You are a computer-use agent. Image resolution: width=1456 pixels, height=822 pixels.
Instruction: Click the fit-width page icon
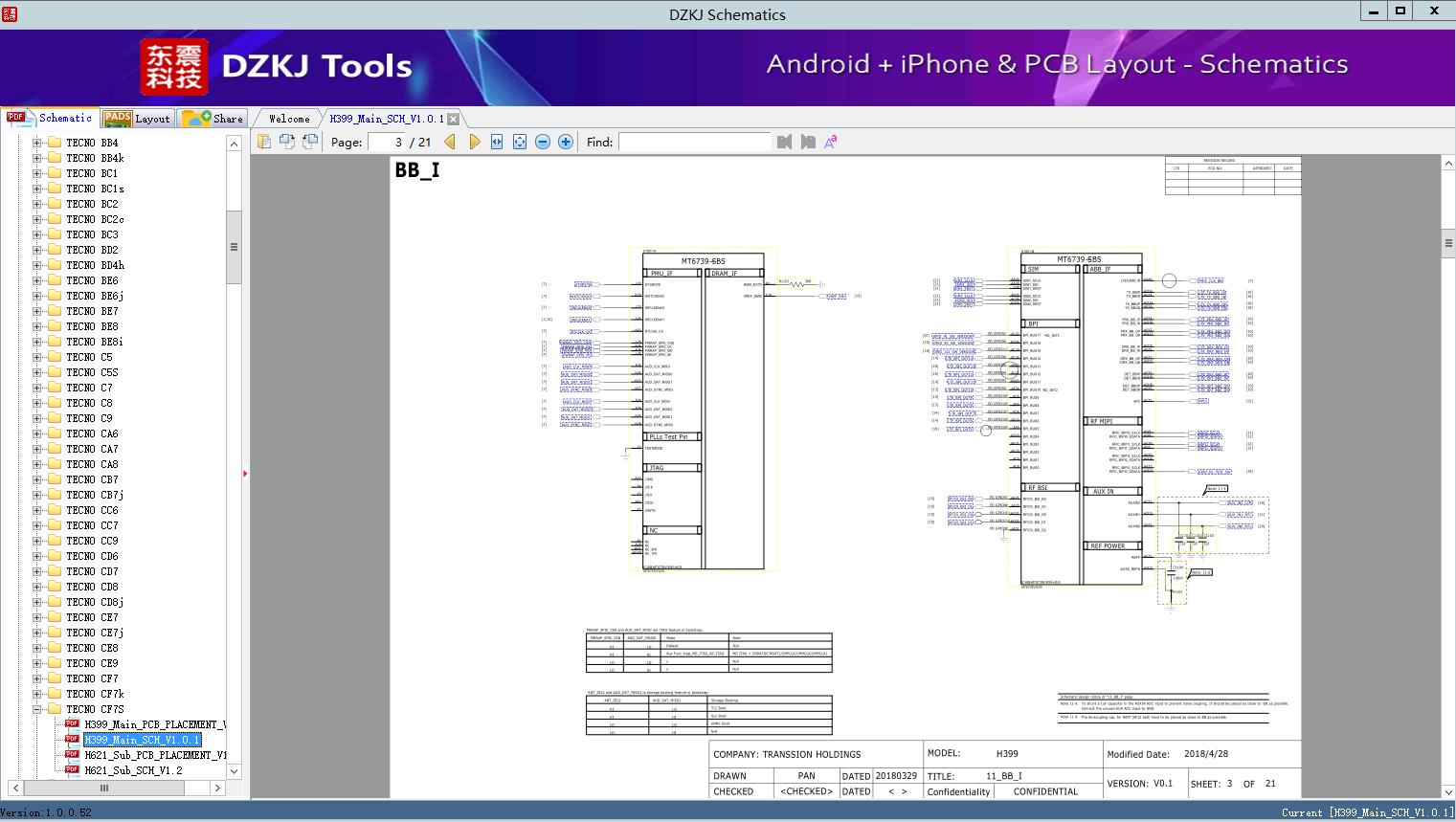click(497, 142)
